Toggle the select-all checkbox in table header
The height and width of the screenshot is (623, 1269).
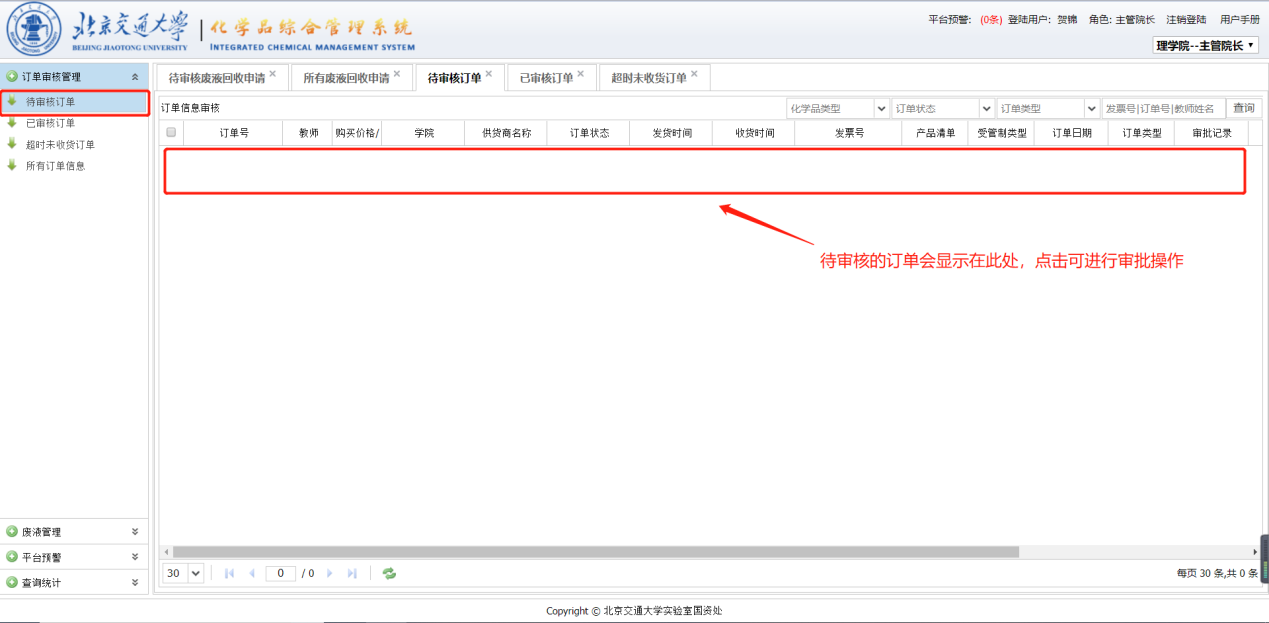click(171, 132)
